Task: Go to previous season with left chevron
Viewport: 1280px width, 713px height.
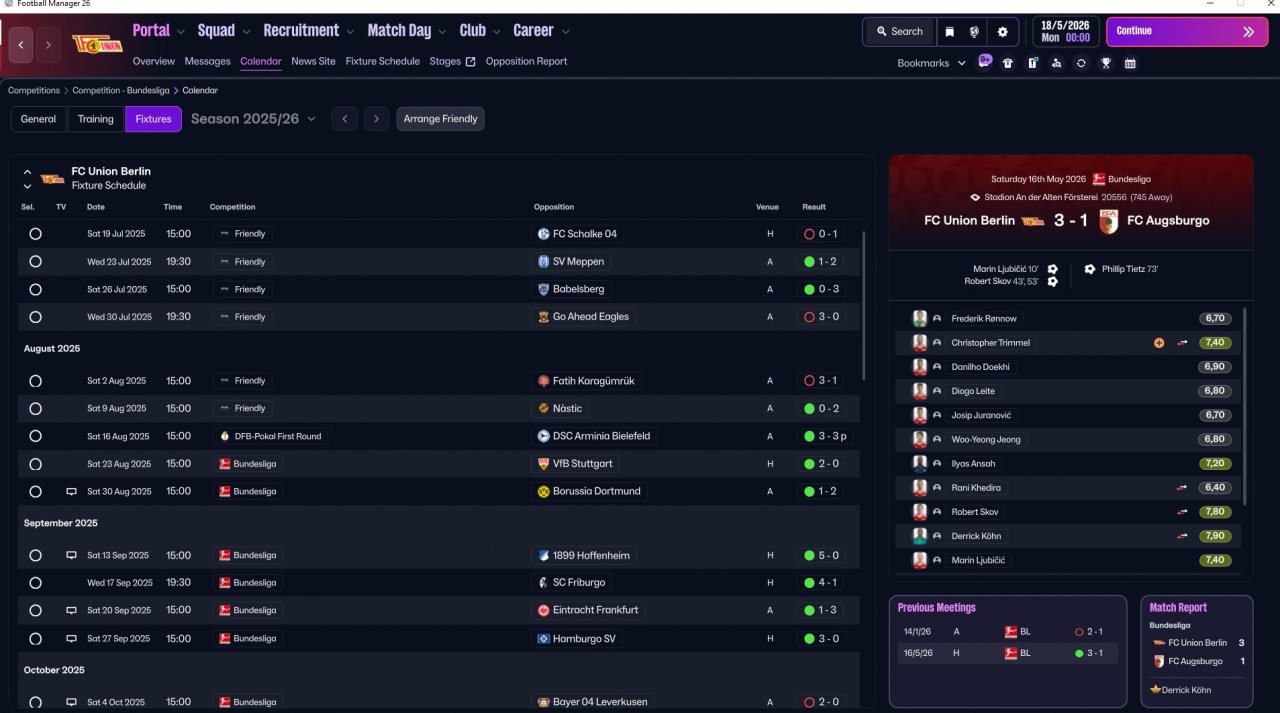Action: (344, 119)
